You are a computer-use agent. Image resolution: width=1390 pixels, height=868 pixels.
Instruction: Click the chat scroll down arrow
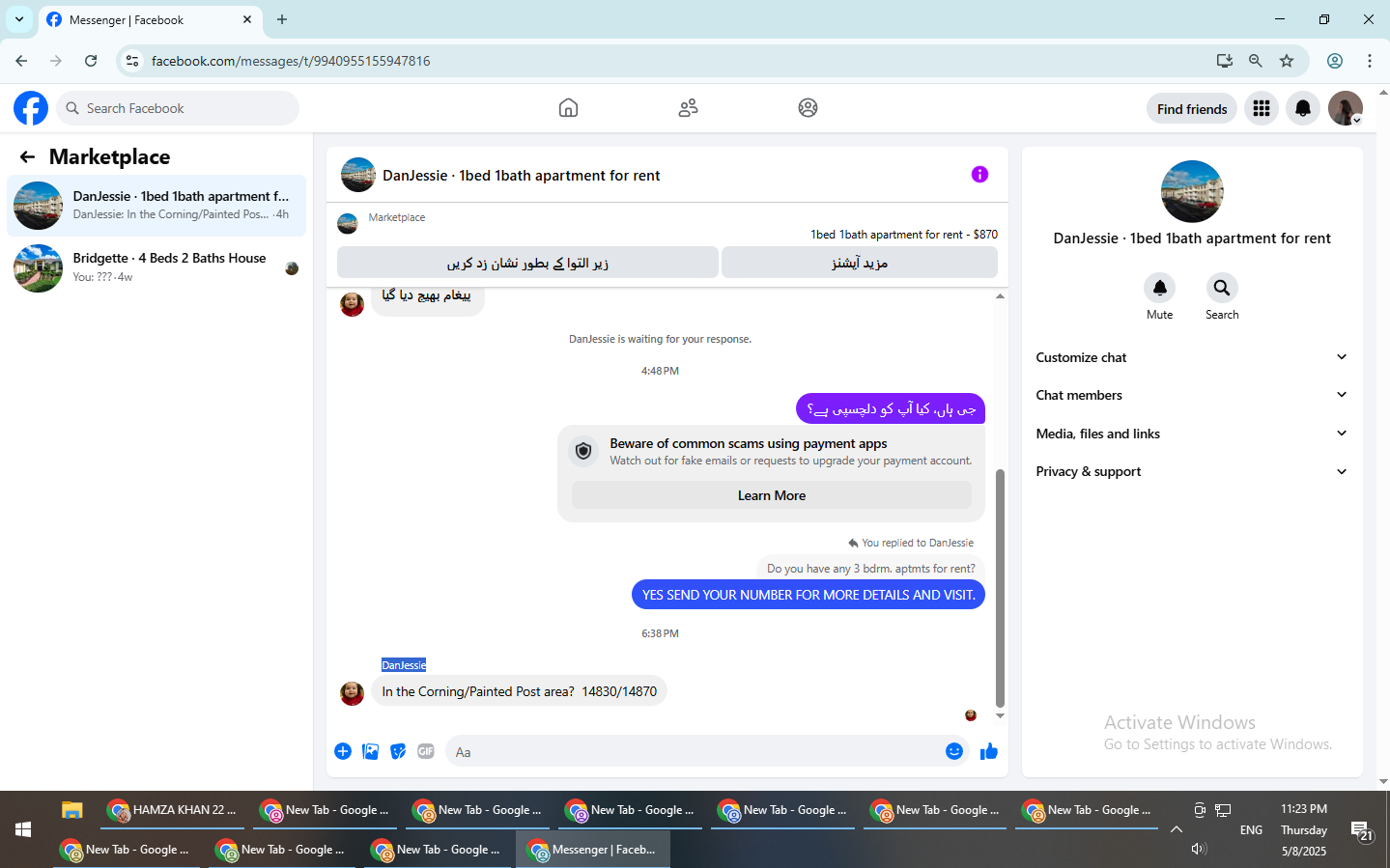click(x=1000, y=716)
